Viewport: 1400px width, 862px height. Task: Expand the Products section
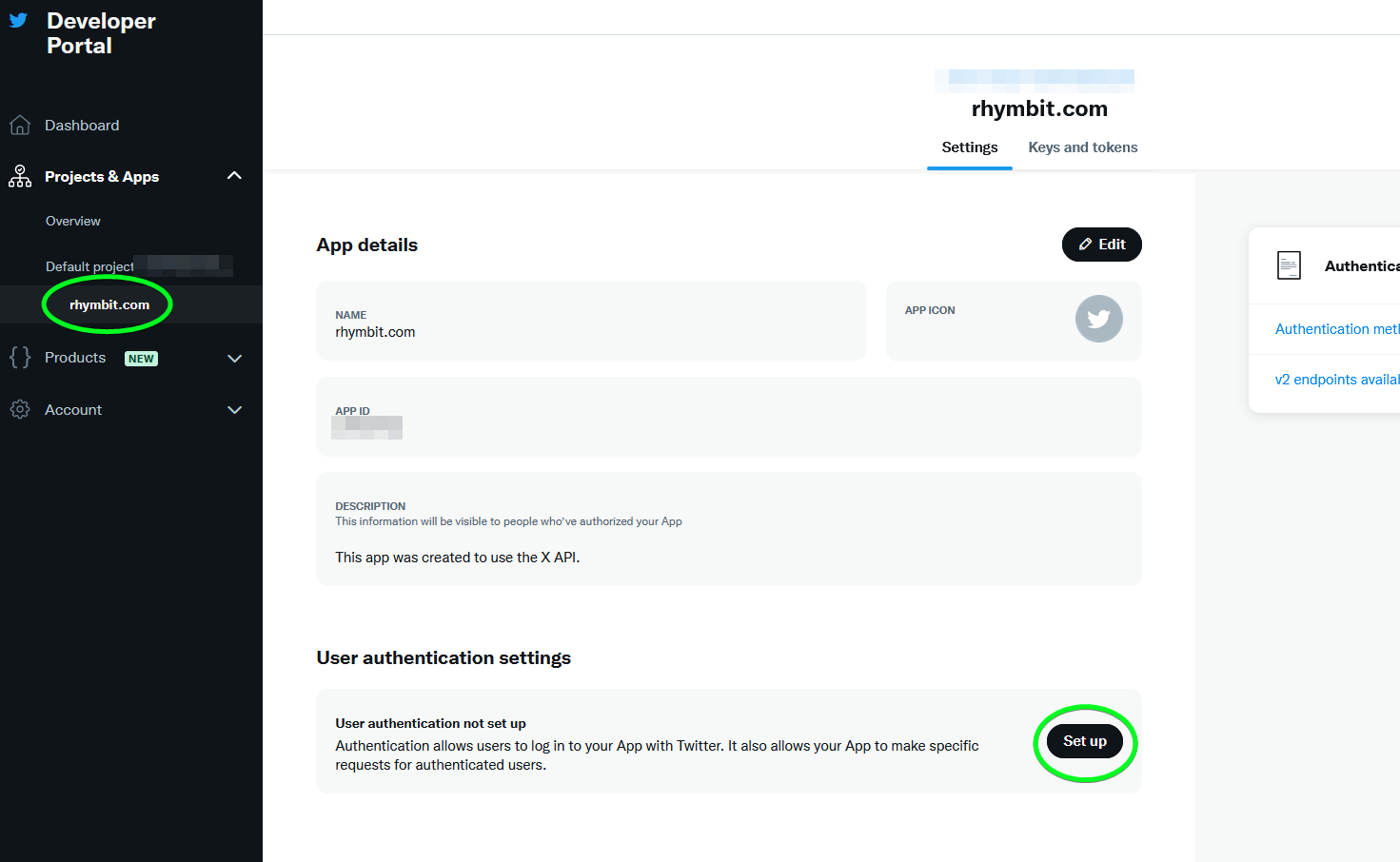234,358
